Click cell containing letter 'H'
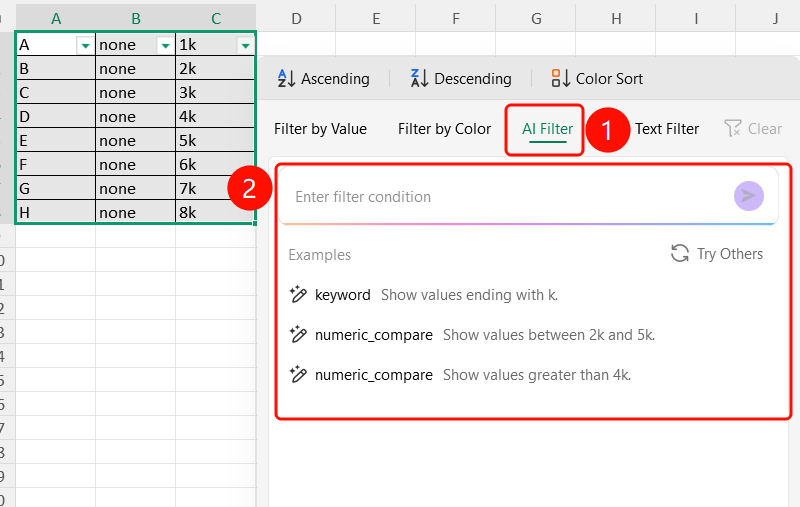 click(56, 212)
